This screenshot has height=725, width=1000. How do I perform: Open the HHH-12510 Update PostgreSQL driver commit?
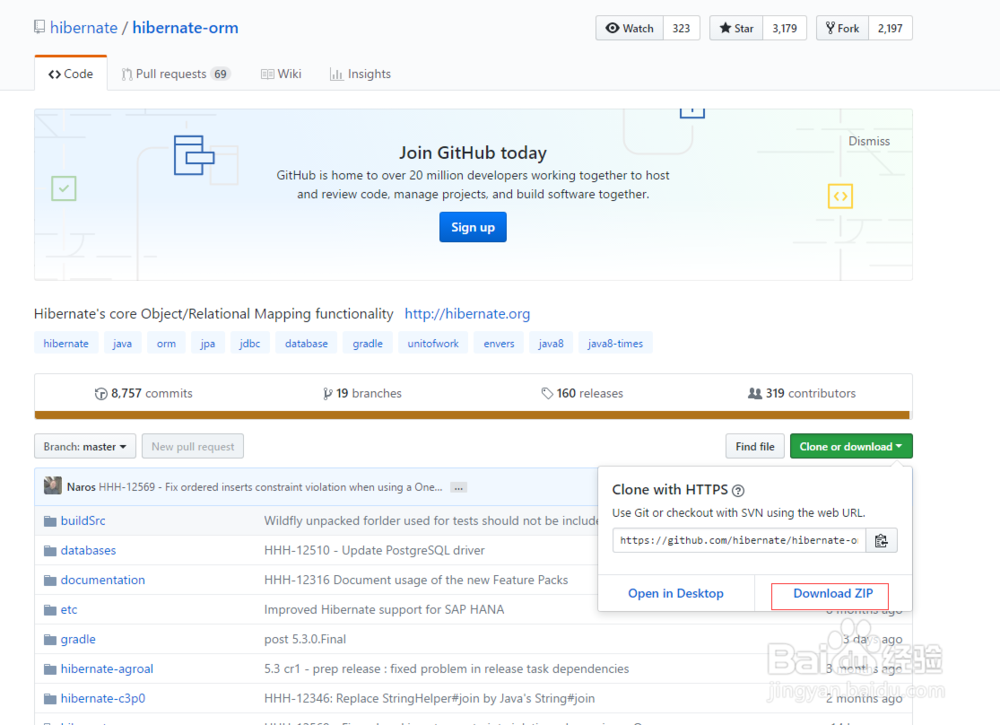pyautogui.click(x=374, y=550)
